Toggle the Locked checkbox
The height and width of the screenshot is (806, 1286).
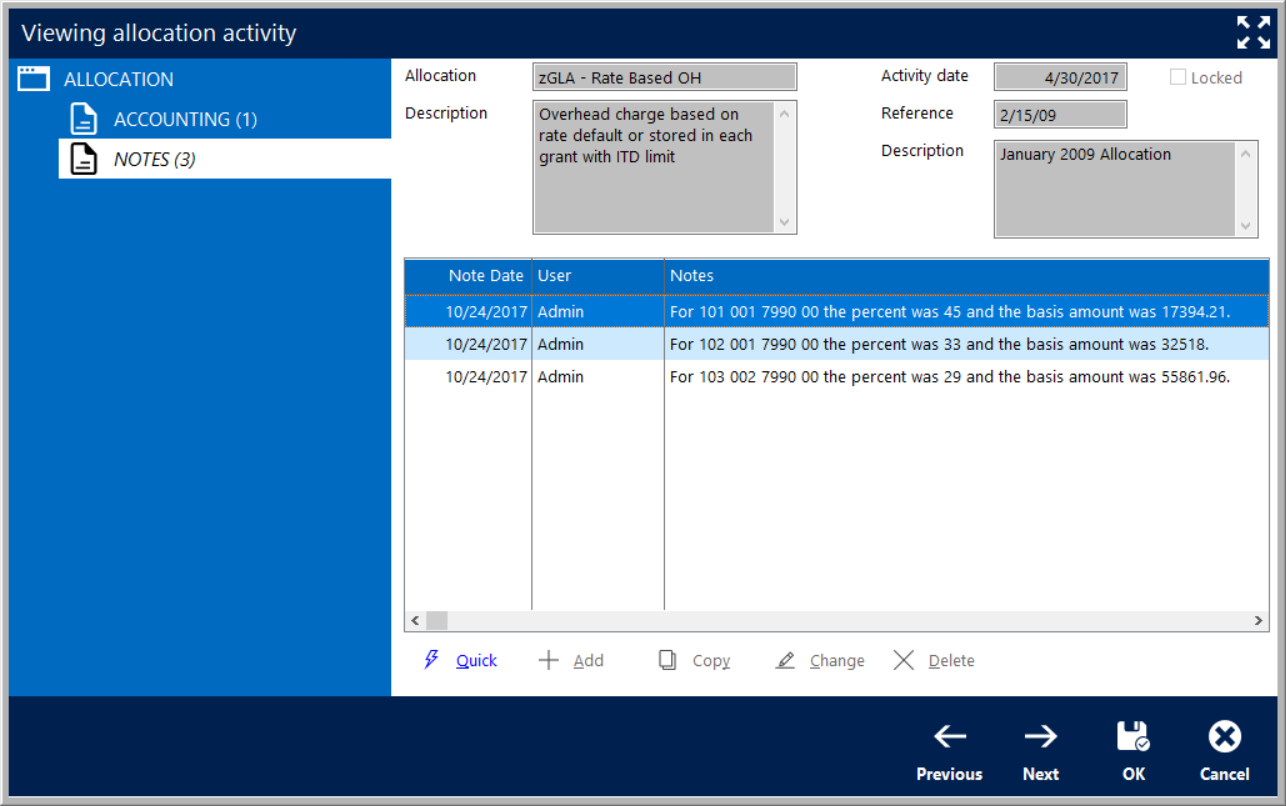1178,77
